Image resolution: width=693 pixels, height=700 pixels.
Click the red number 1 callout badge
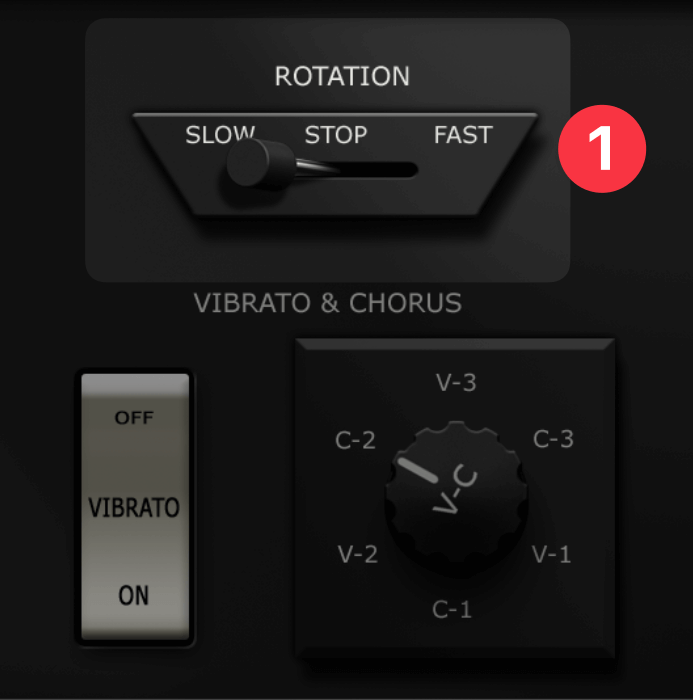click(x=602, y=149)
